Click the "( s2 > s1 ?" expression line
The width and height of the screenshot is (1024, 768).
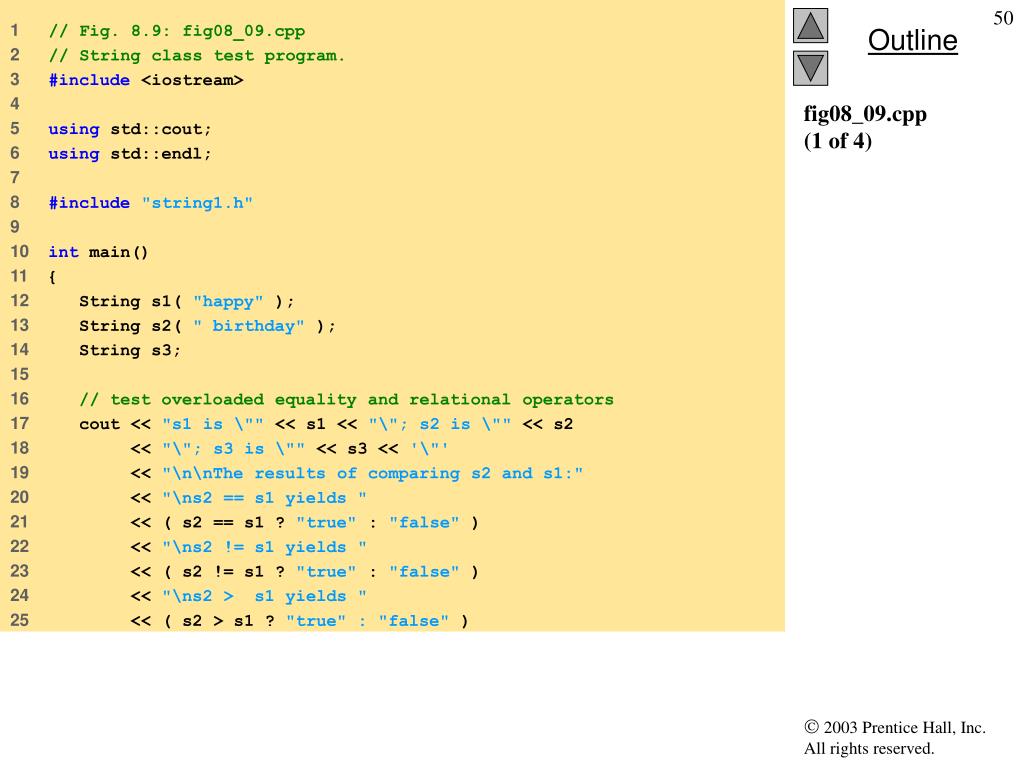(x=299, y=621)
